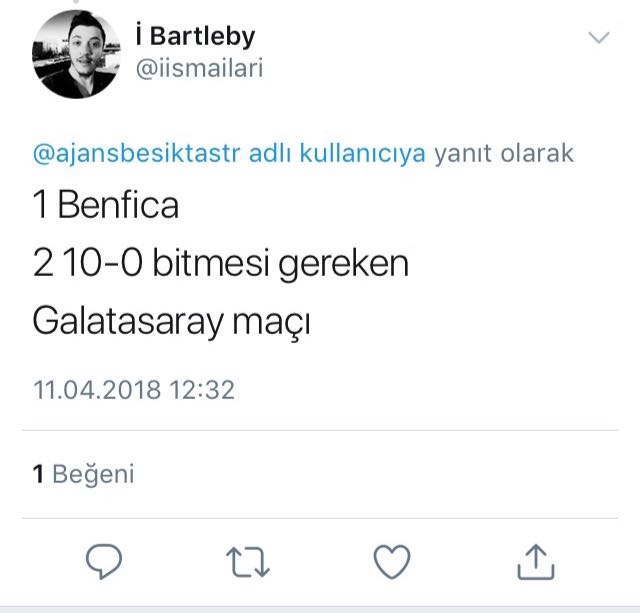Tap the display name İ Bartleby
The height and width of the screenshot is (613, 640).
194,36
